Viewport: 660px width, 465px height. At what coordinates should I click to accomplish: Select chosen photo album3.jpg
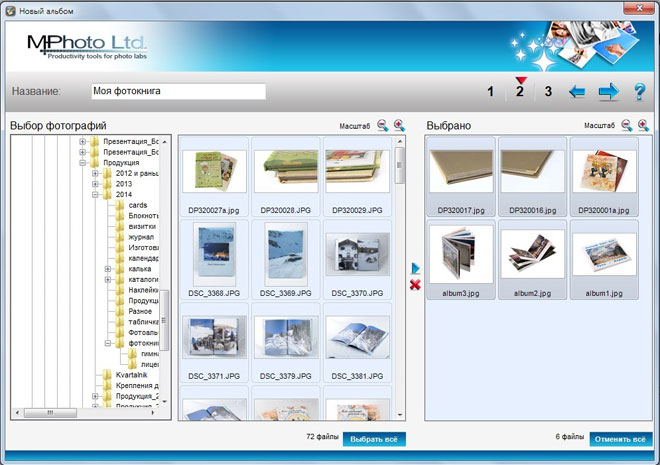pos(461,259)
